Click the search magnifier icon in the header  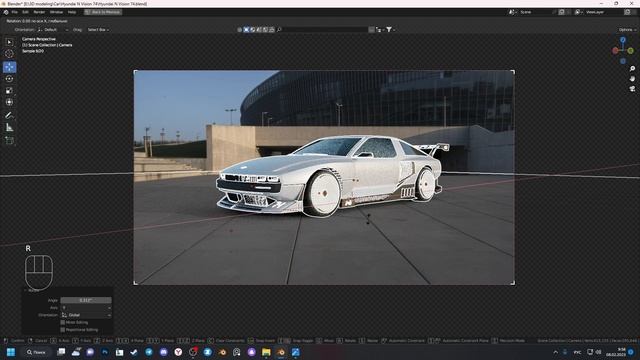click(279, 30)
